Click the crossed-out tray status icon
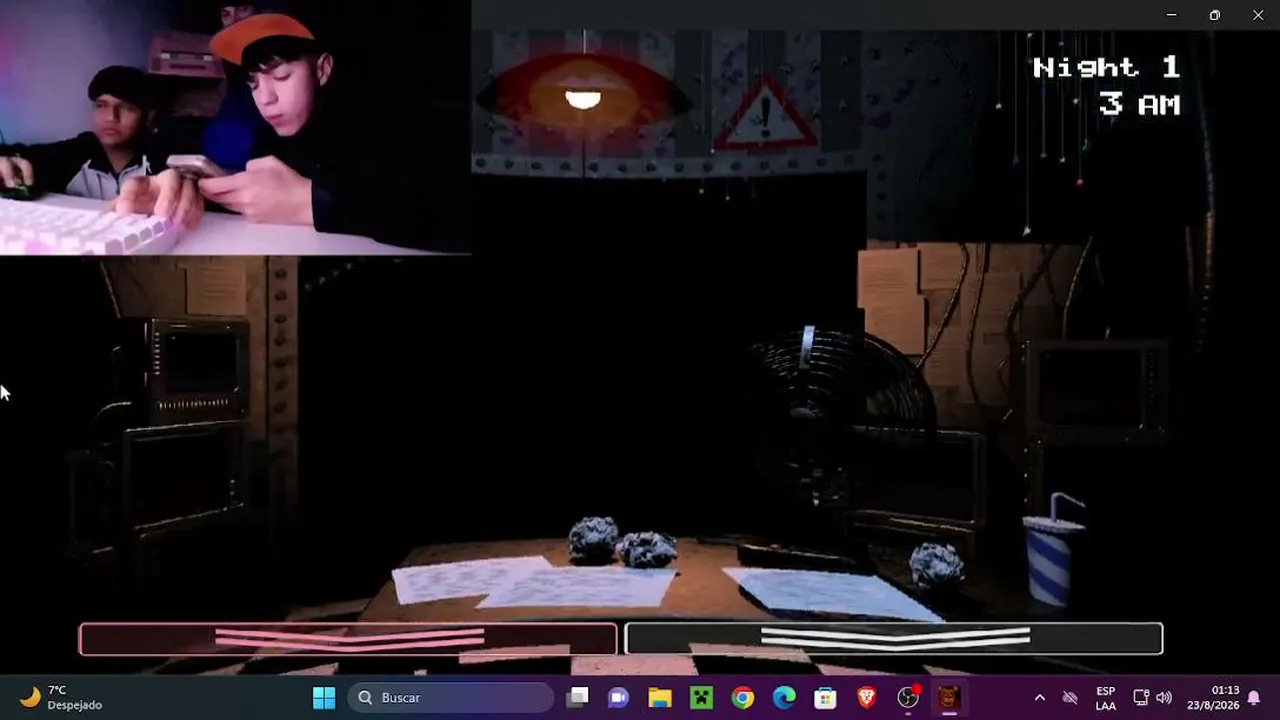 1070,698
